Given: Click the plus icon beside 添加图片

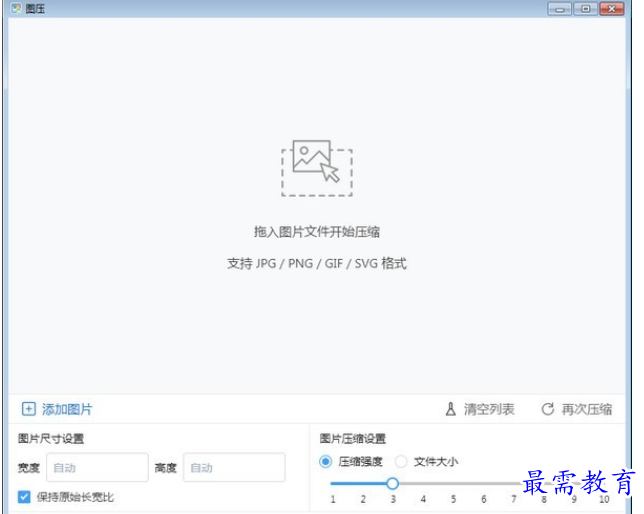Looking at the screenshot, I should (28, 409).
